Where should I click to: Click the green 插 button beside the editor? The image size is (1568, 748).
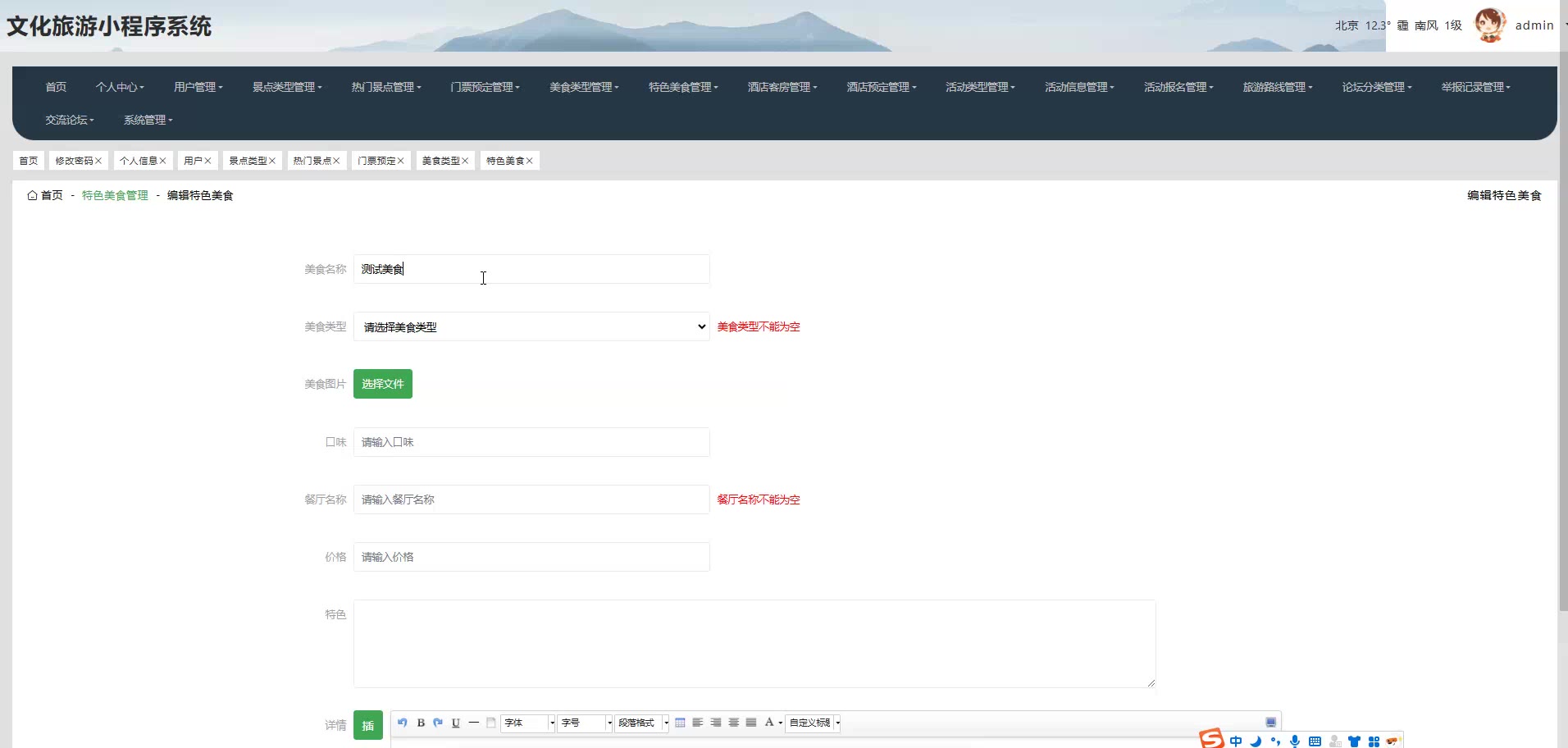[368, 725]
